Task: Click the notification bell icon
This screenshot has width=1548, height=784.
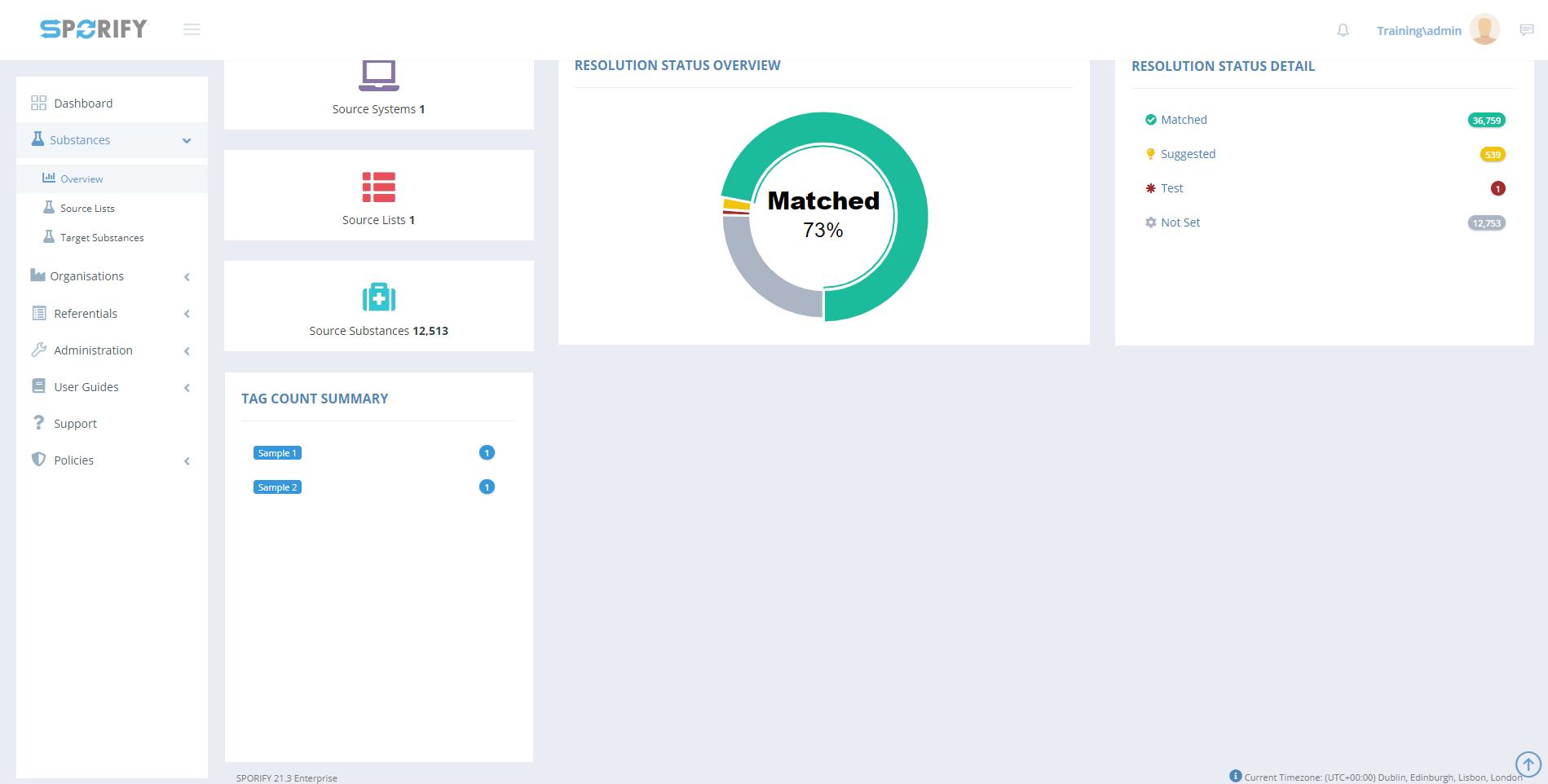Action: pos(1343,30)
